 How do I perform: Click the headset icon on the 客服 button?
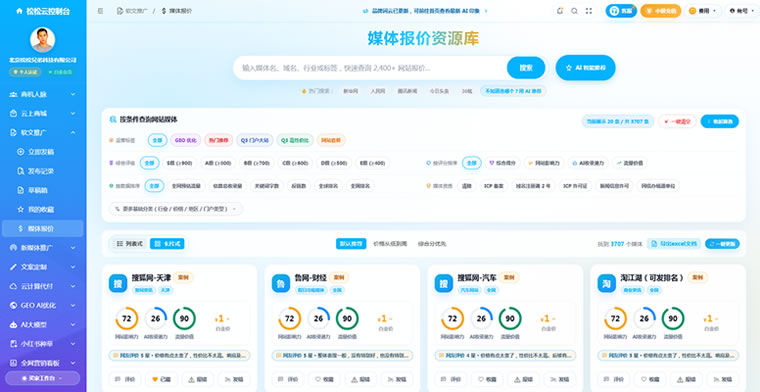click(x=614, y=11)
